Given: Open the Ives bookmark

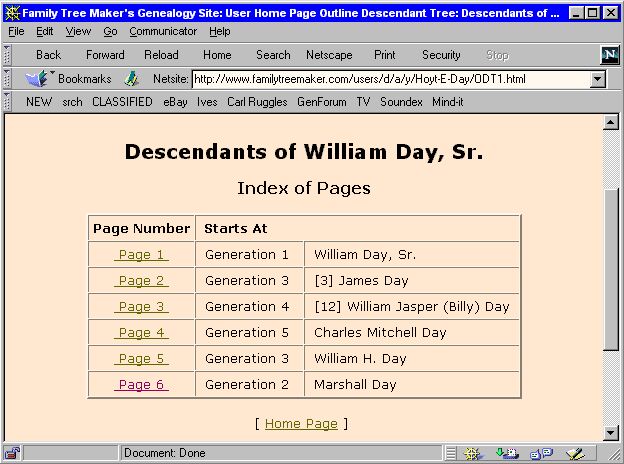Looking at the screenshot, I should [207, 102].
